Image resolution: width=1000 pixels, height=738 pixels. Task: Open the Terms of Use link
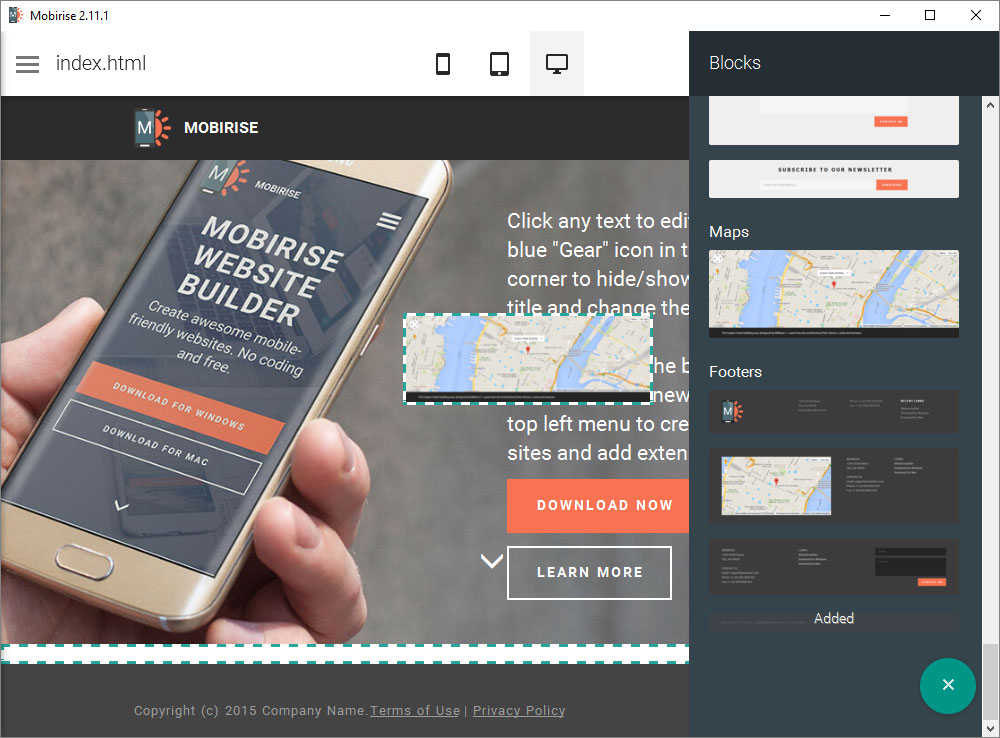pos(415,711)
